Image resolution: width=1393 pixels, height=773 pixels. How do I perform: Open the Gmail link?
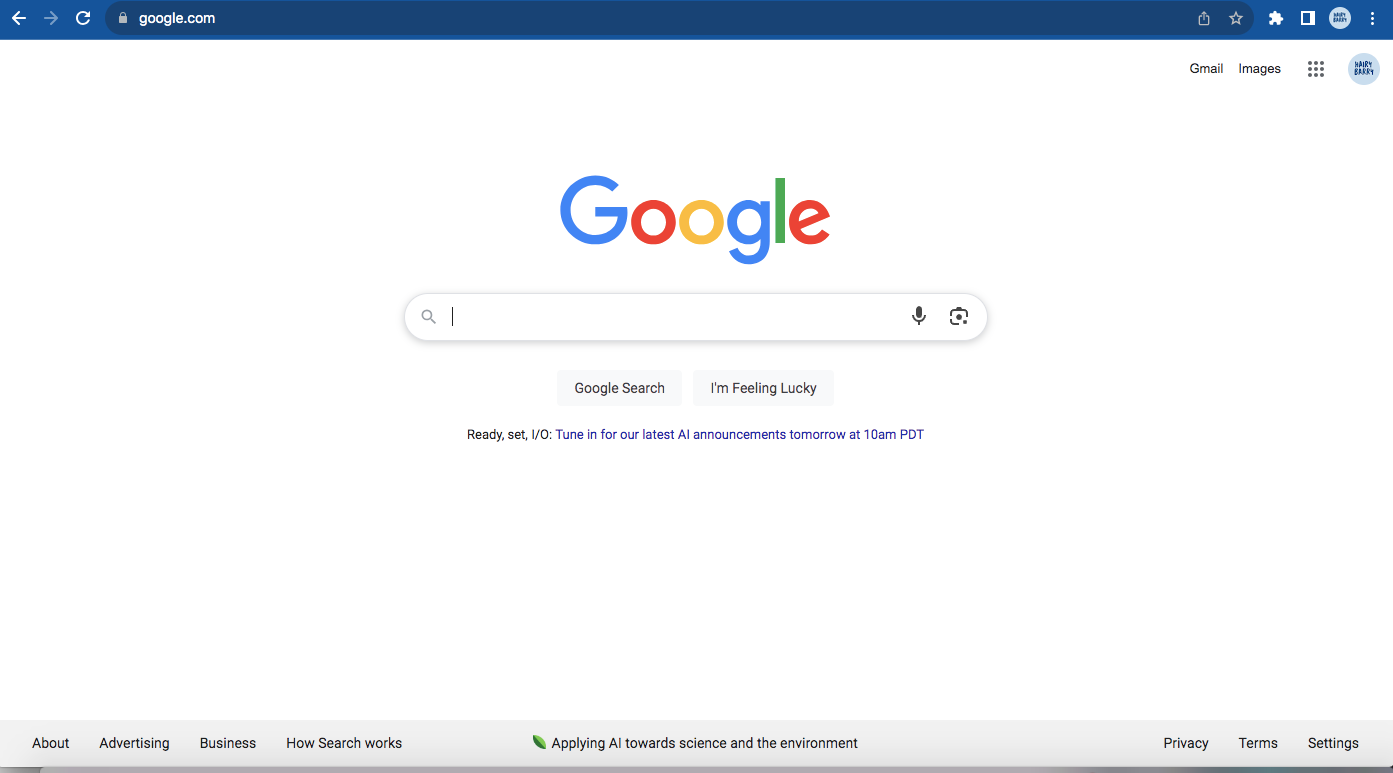pos(1206,69)
